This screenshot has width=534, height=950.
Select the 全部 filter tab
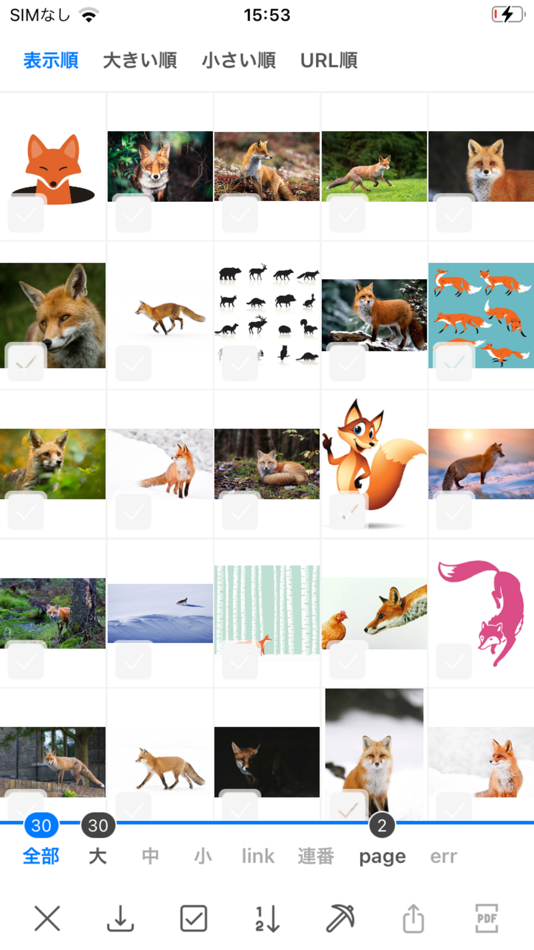tap(41, 856)
